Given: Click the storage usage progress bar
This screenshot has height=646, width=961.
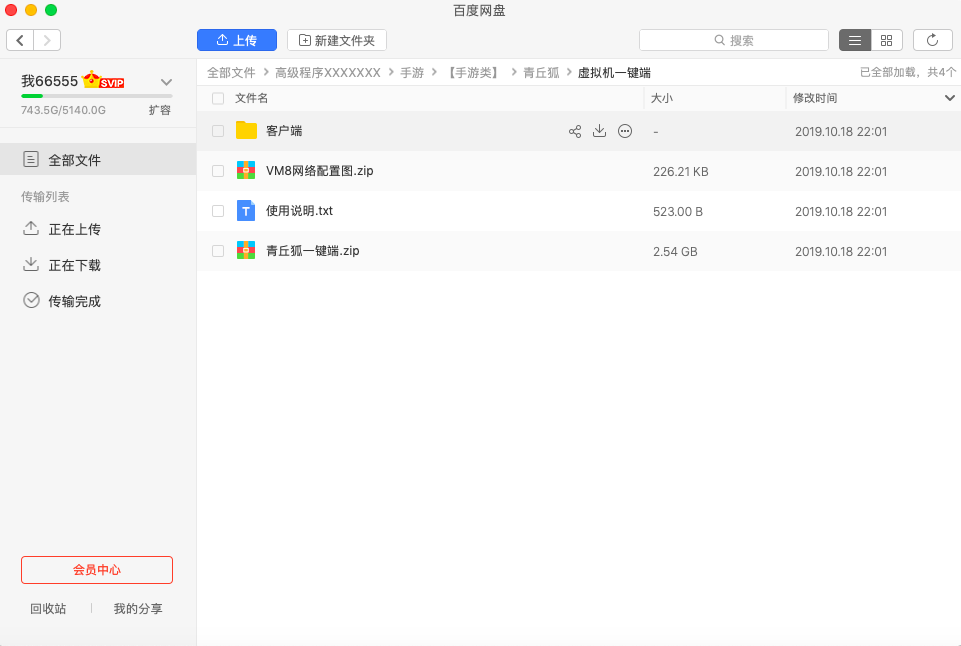Looking at the screenshot, I should pos(97,96).
